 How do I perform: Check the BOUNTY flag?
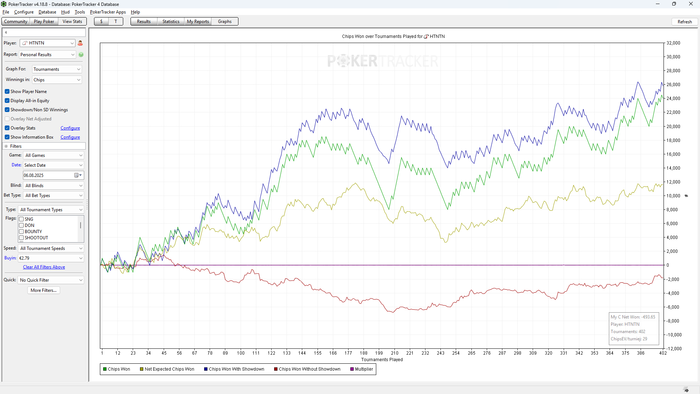21,232
